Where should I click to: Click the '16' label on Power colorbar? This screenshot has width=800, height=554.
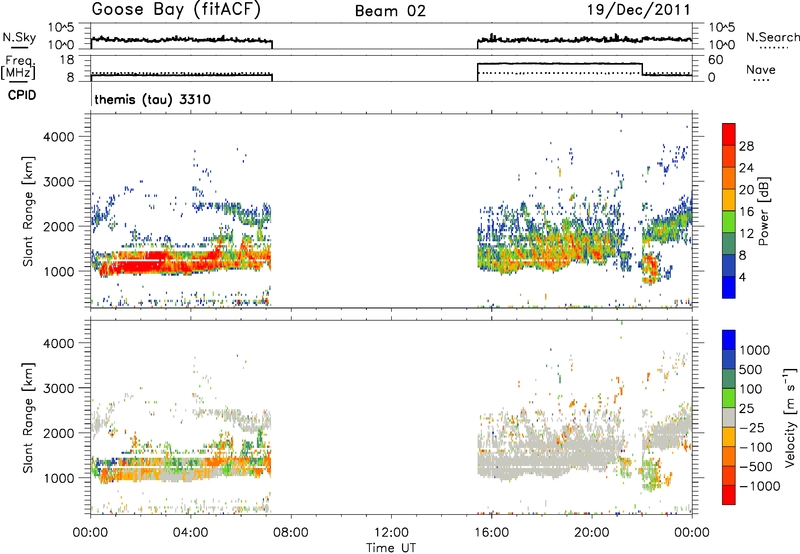tap(746, 212)
